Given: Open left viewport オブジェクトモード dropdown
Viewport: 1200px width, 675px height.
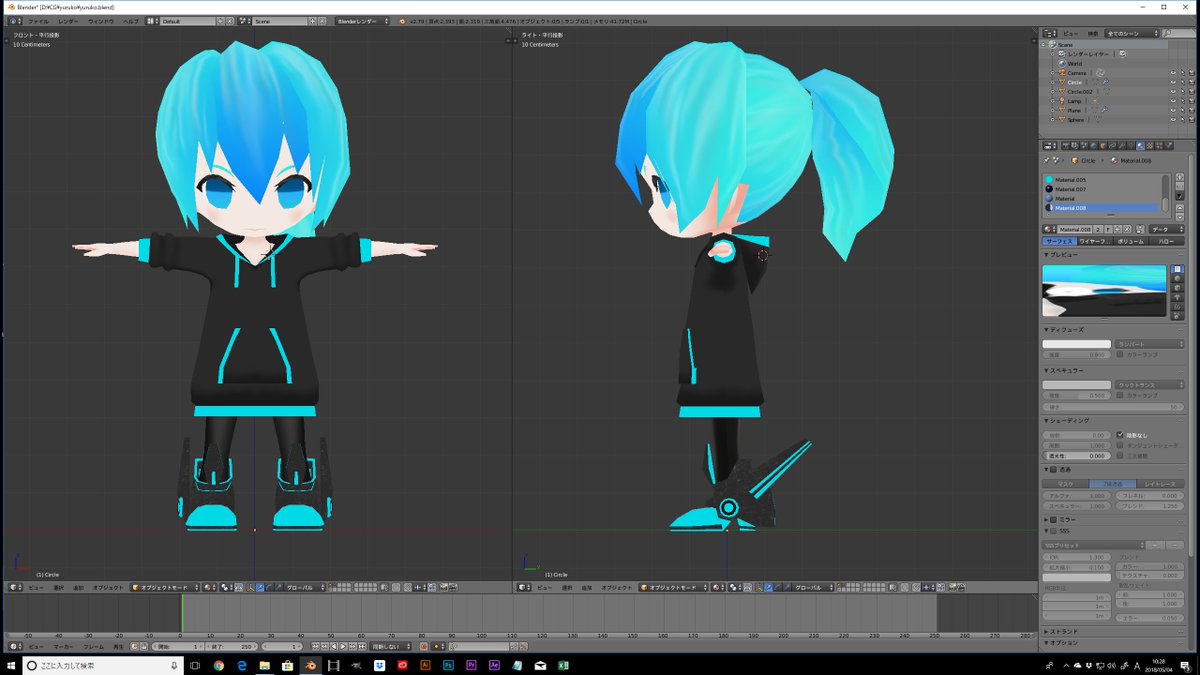Looking at the screenshot, I should tap(165, 587).
